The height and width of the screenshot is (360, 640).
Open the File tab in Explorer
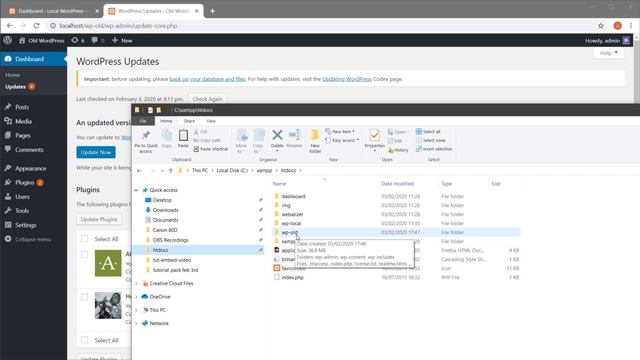(143, 121)
